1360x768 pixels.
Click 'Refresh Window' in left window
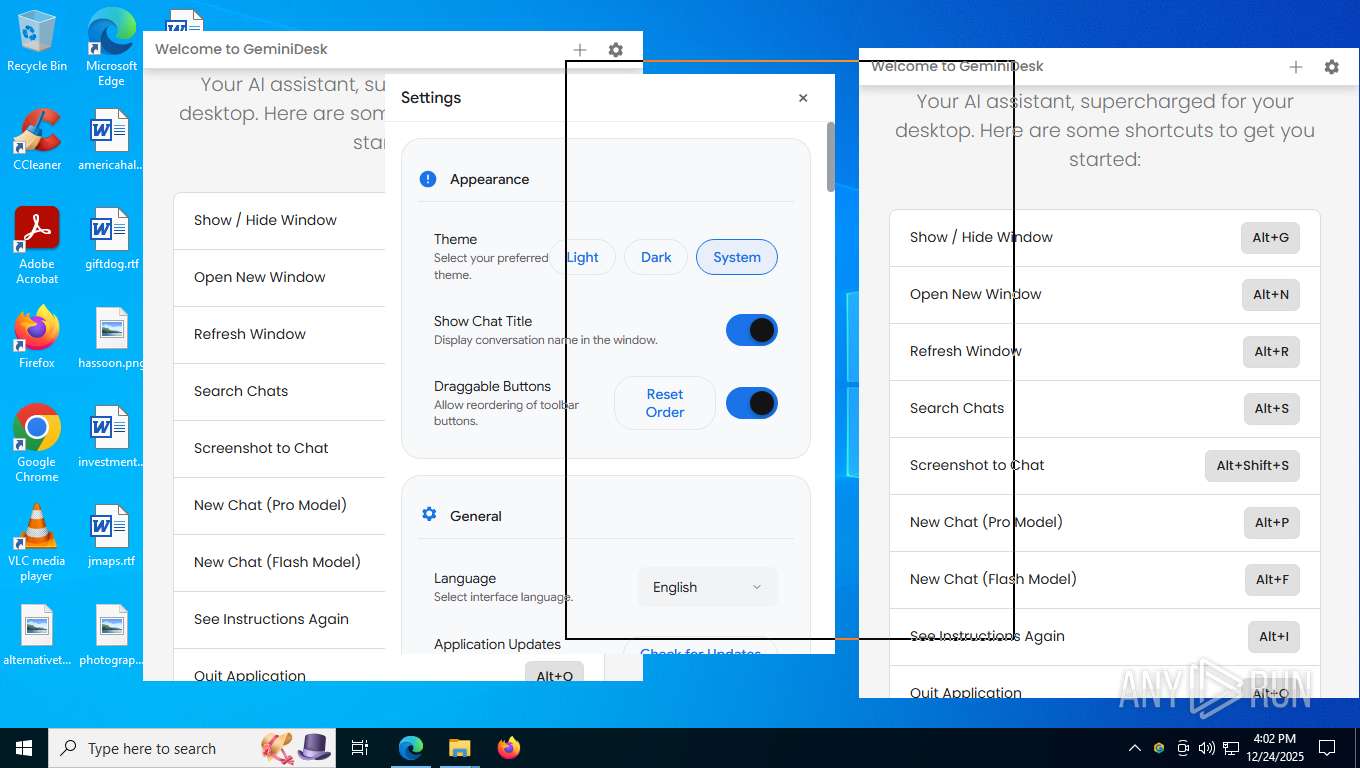tap(250, 334)
